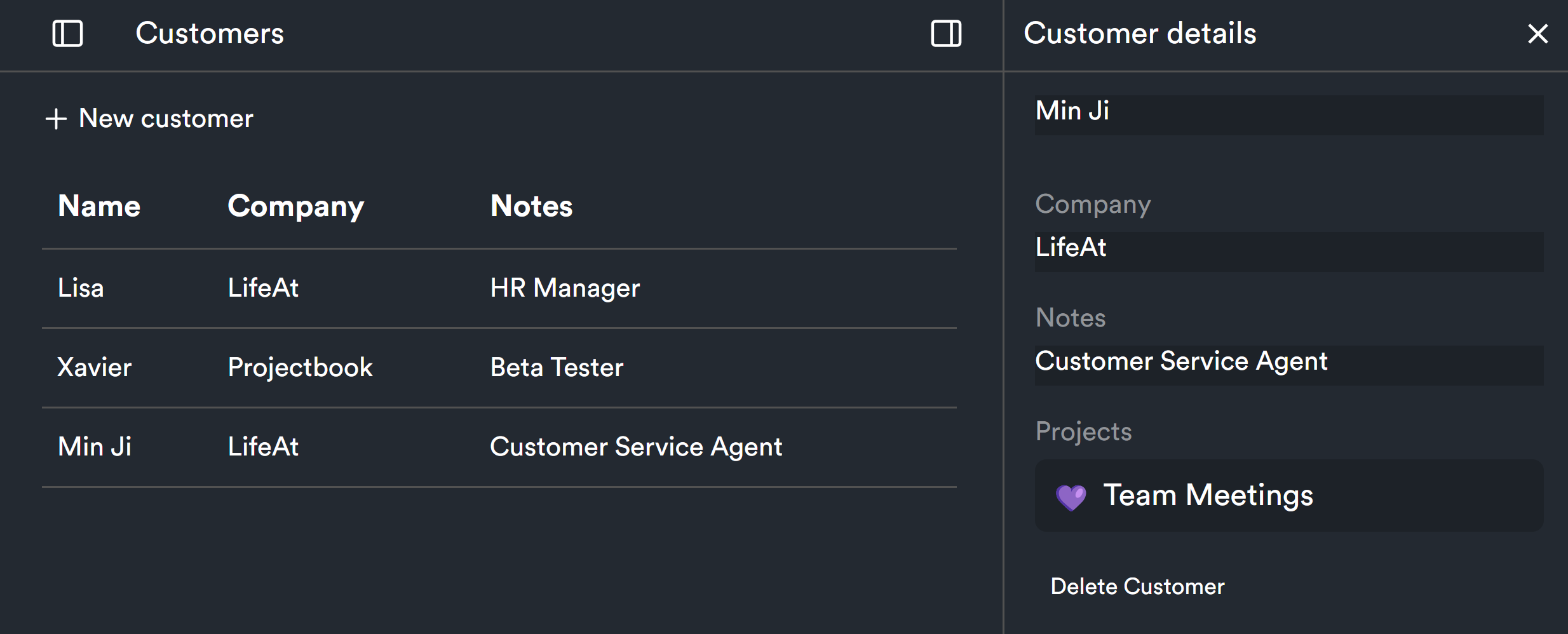Screen dimensions: 1568x634
Task: Click the Beta Tester note cell
Action: point(557,368)
